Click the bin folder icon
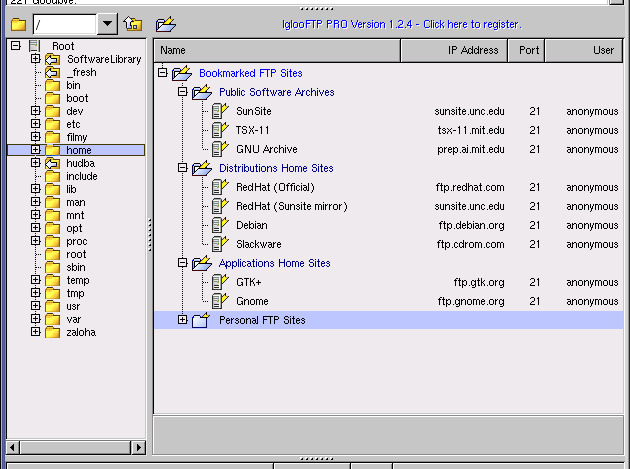Image resolution: width=630 pixels, height=469 pixels. (x=52, y=85)
